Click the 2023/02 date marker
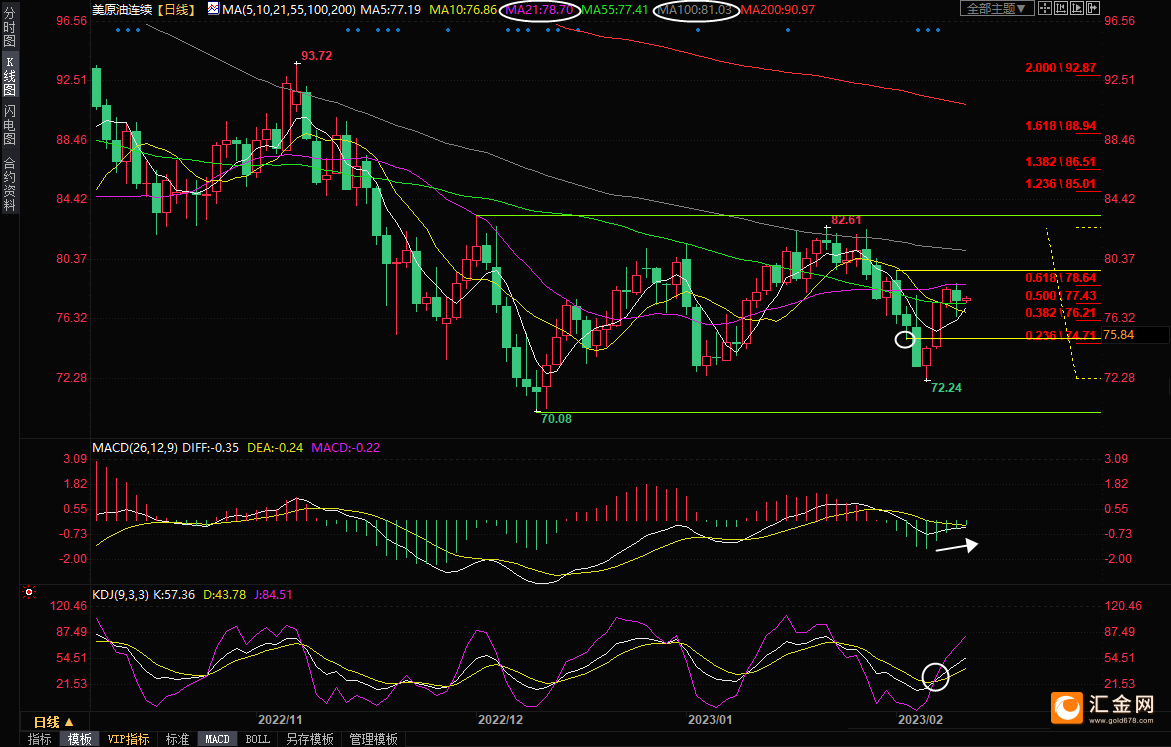1171x747 pixels. point(920,719)
